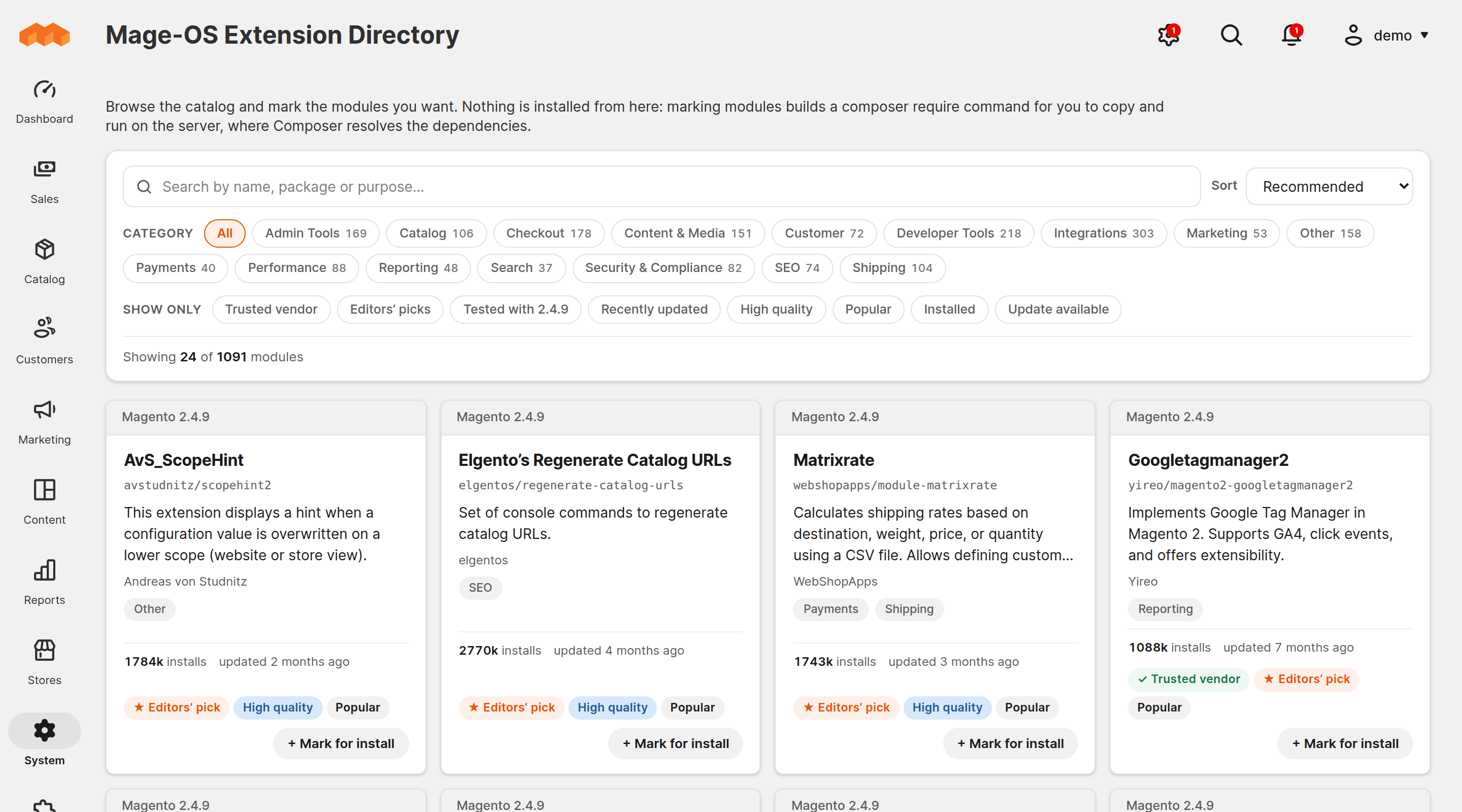Image resolution: width=1462 pixels, height=812 pixels.
Task: Open the Content layout icon
Action: pos(44,489)
